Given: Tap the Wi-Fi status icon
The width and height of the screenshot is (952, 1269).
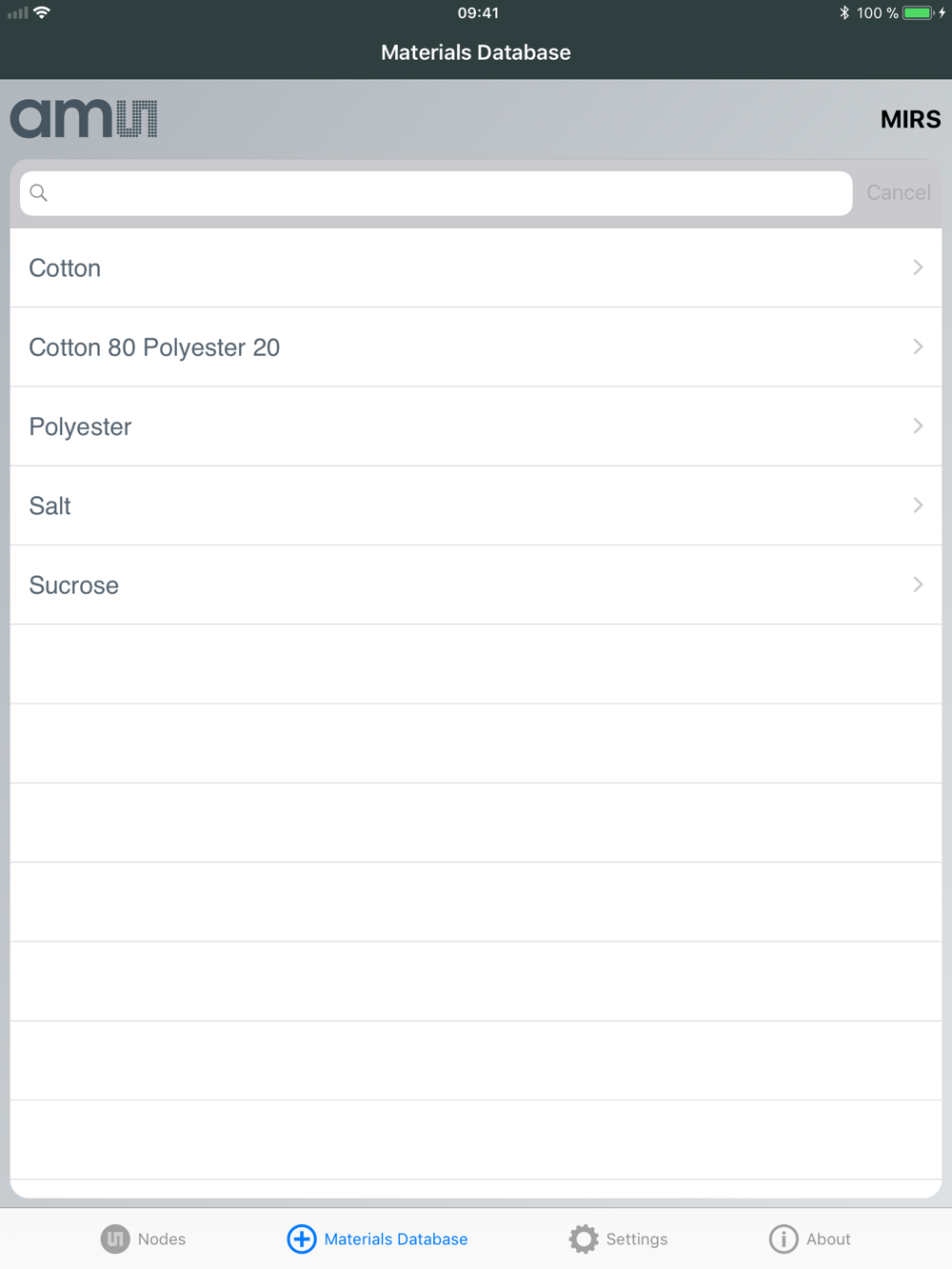Looking at the screenshot, I should tap(42, 12).
